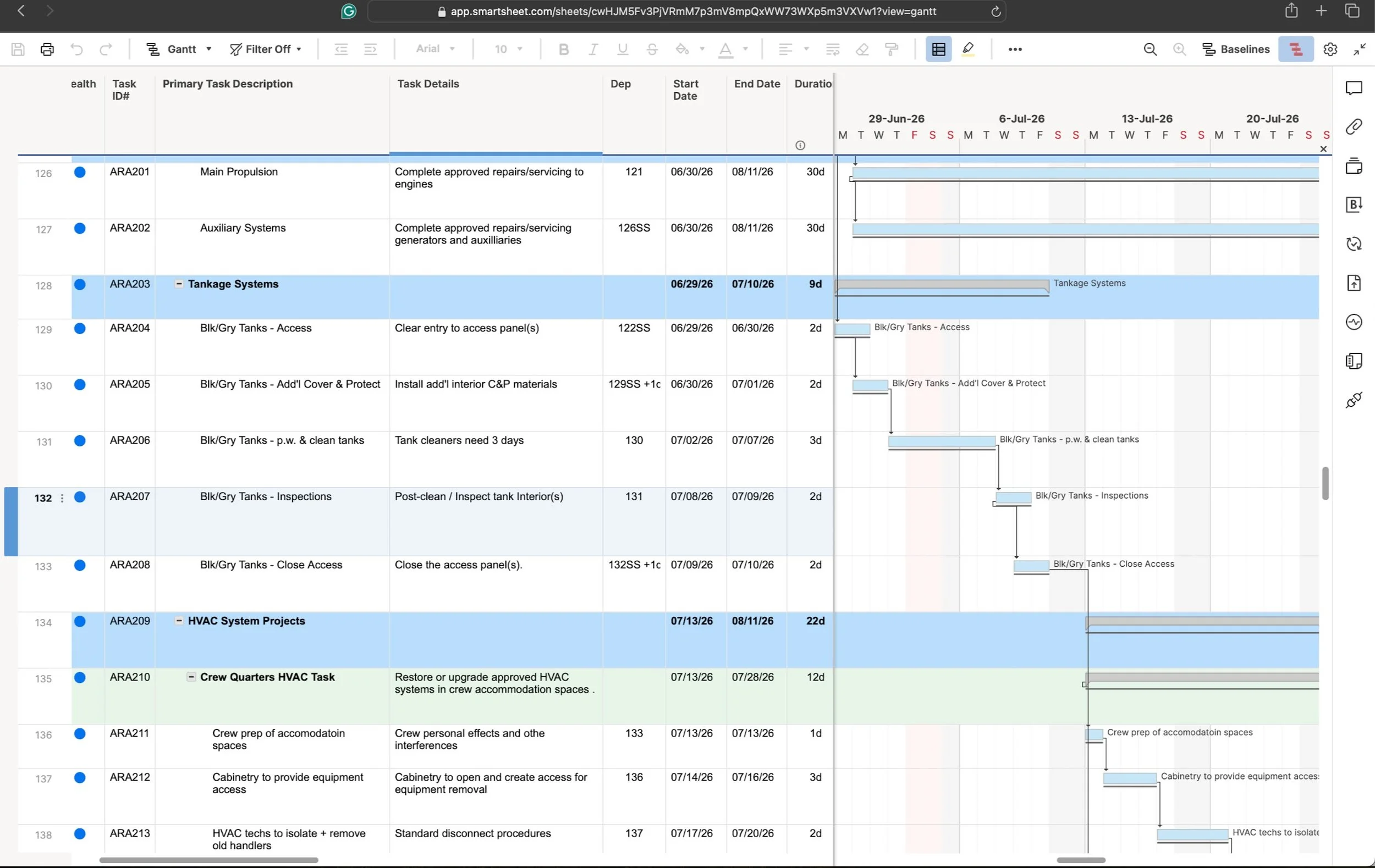Collapse the Tankage Systems row
The width and height of the screenshot is (1375, 868).
tap(179, 284)
